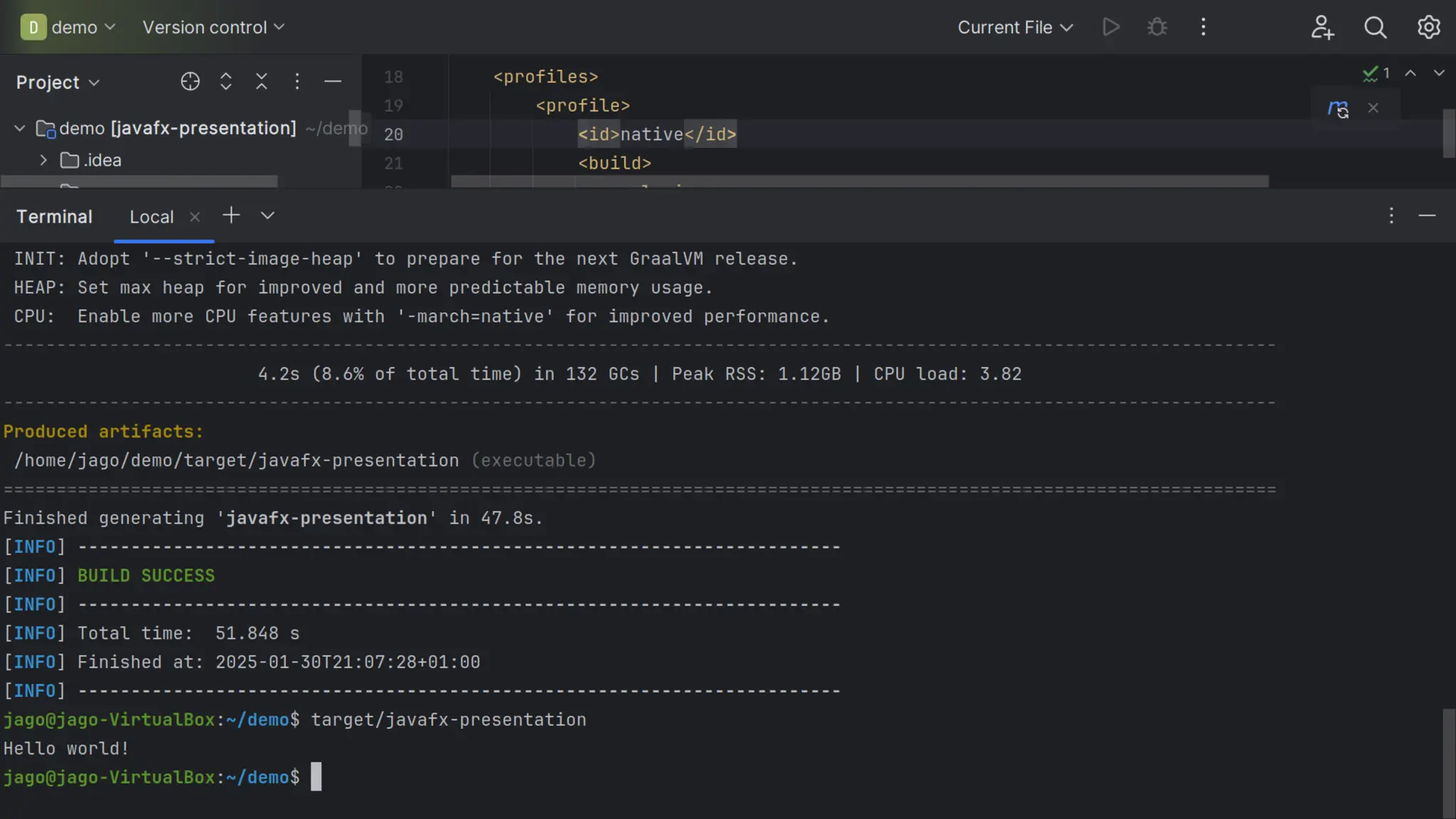The image size is (1456, 819).
Task: Open Project view selector header
Action: click(57, 82)
